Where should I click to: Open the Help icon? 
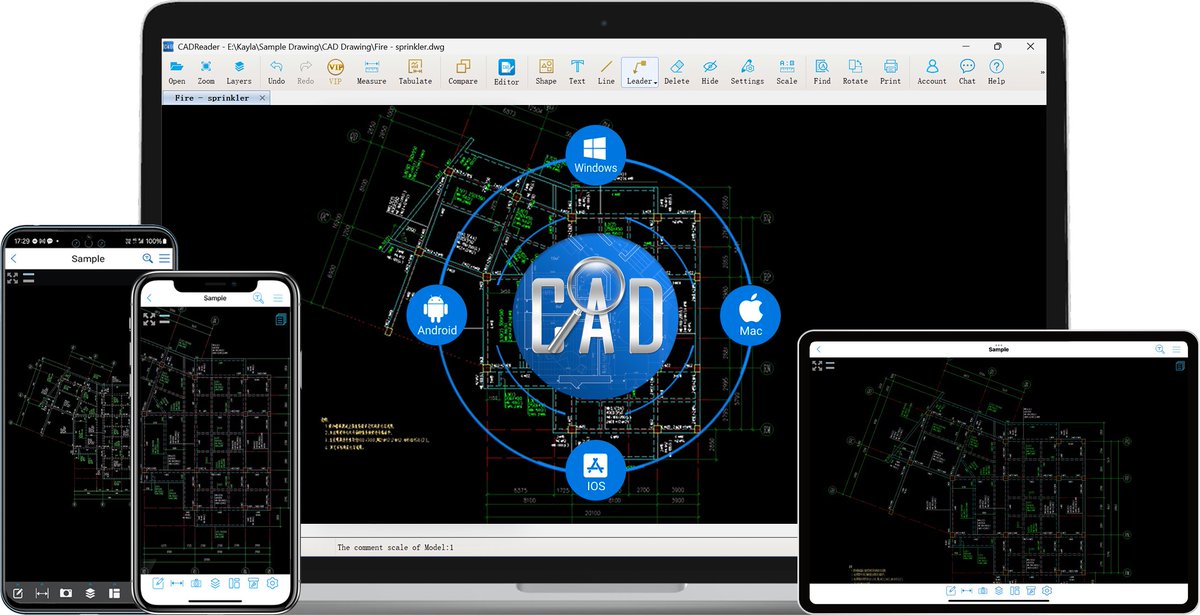click(996, 71)
